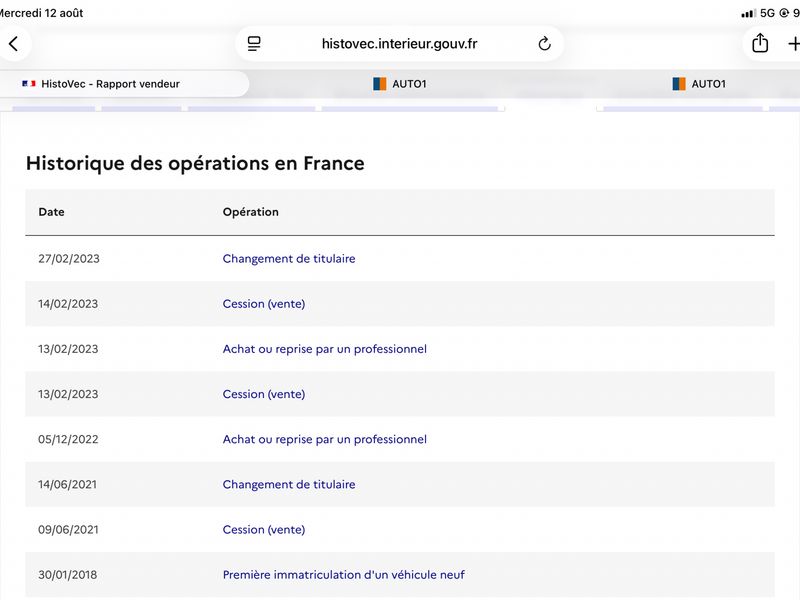Go back using the browser back arrow
The image size is (800, 600).
tap(14, 44)
